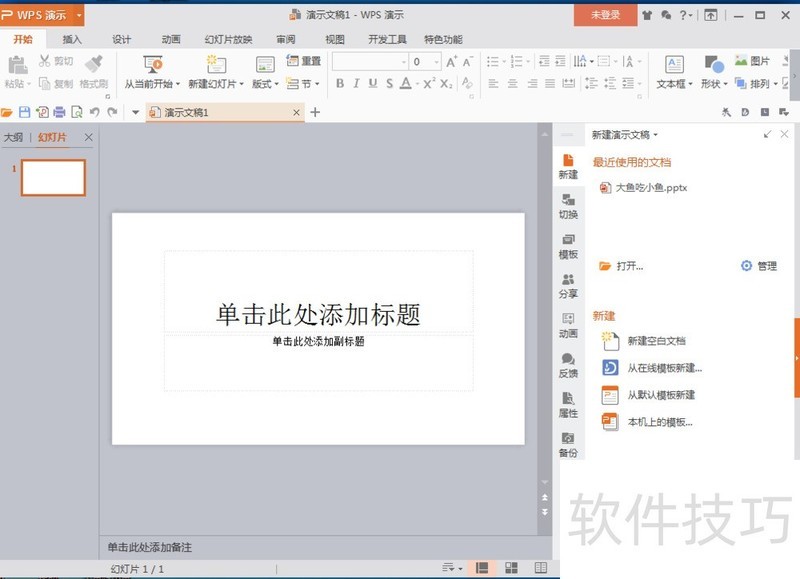This screenshot has height=579, width=800.
Task: Open the WPS 演示 application menu dropdown
Action: (x=79, y=15)
